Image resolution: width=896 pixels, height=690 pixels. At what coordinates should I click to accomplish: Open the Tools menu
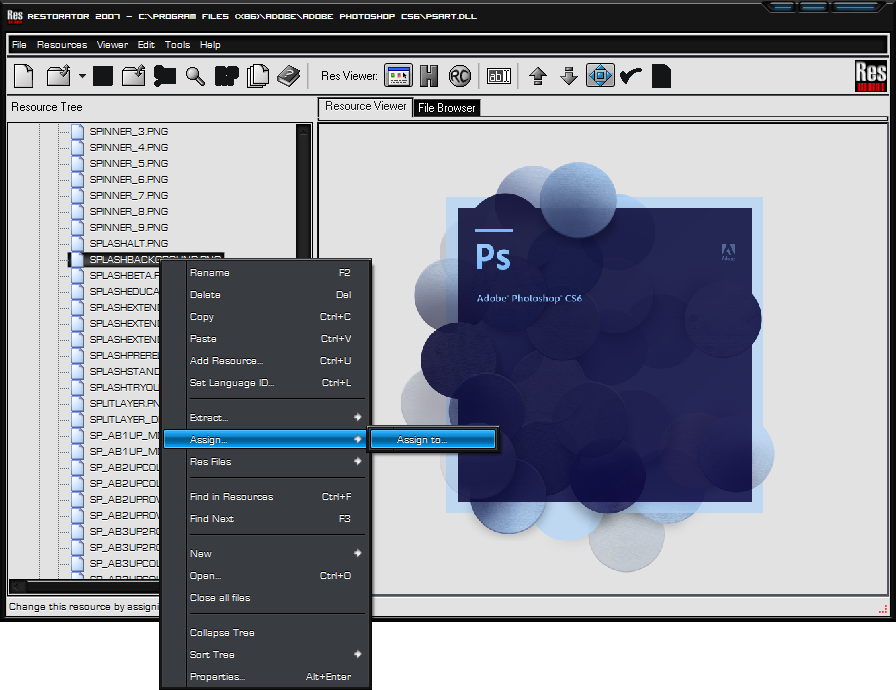coord(177,45)
